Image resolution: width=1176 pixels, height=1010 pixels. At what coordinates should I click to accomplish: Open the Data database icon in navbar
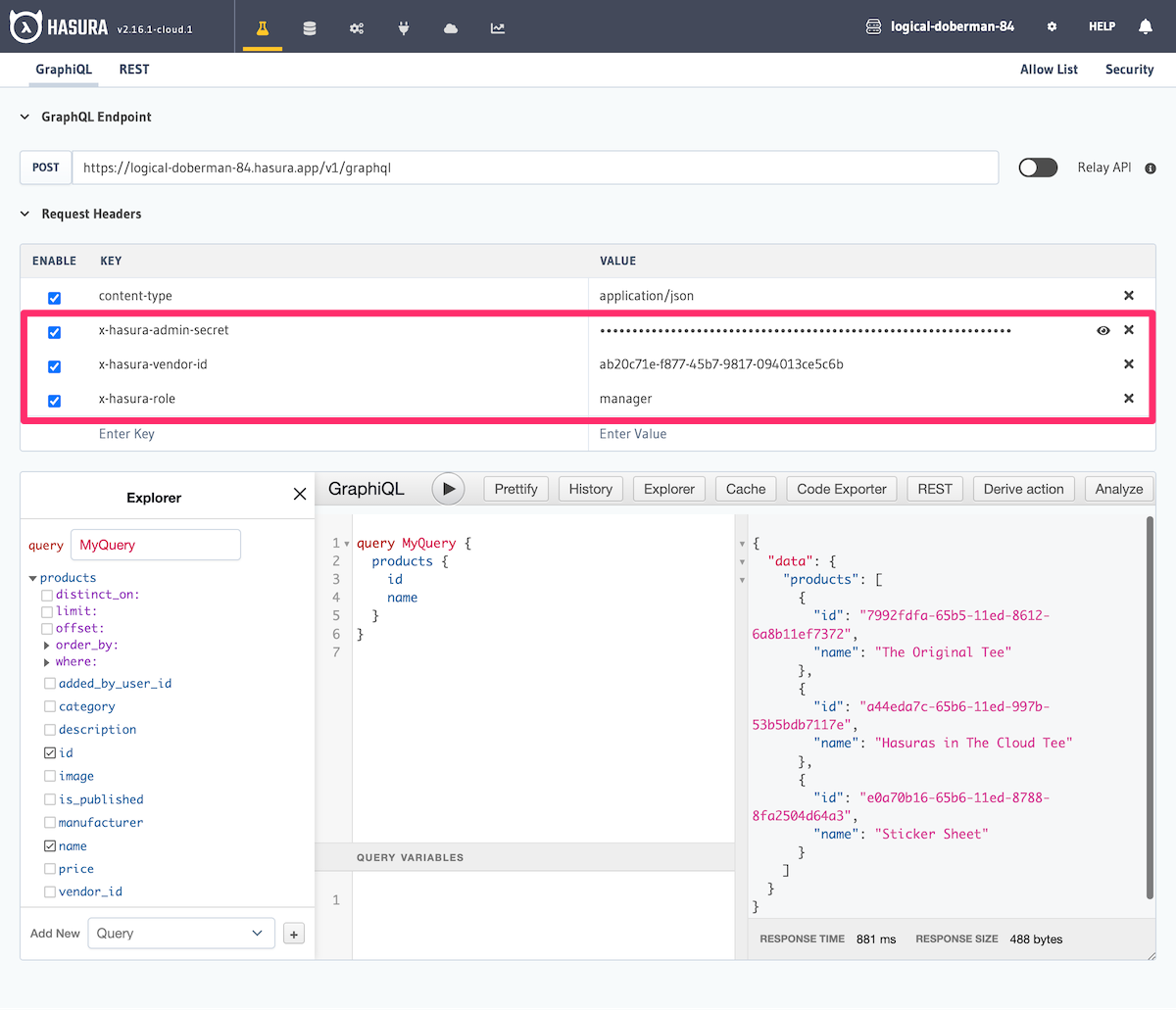[x=310, y=27]
